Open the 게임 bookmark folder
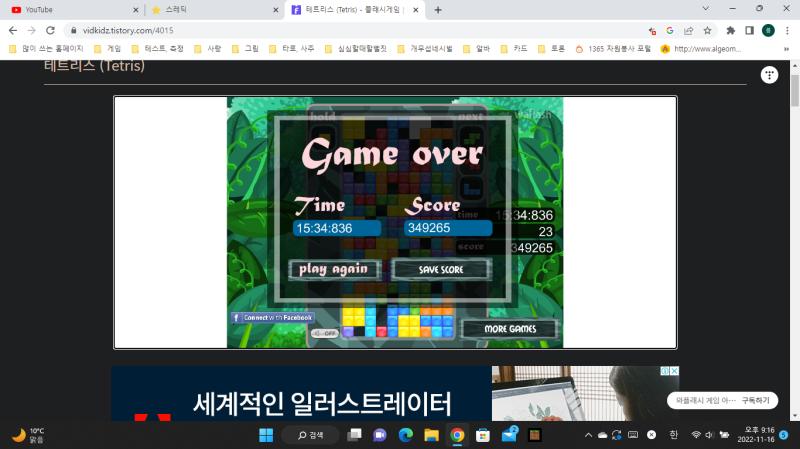The image size is (800, 449). [x=108, y=49]
